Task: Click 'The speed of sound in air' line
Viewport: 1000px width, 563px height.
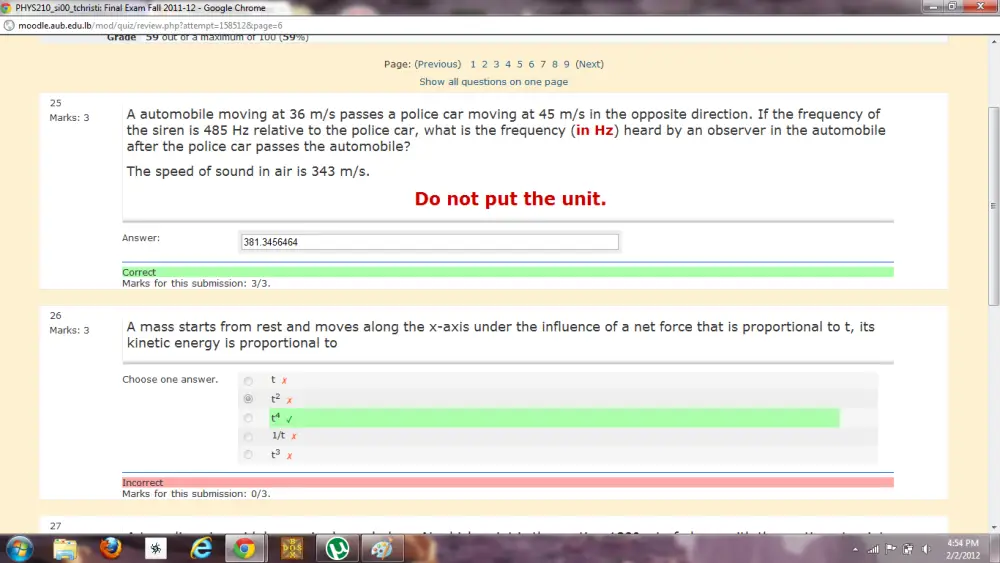Action: click(x=248, y=171)
